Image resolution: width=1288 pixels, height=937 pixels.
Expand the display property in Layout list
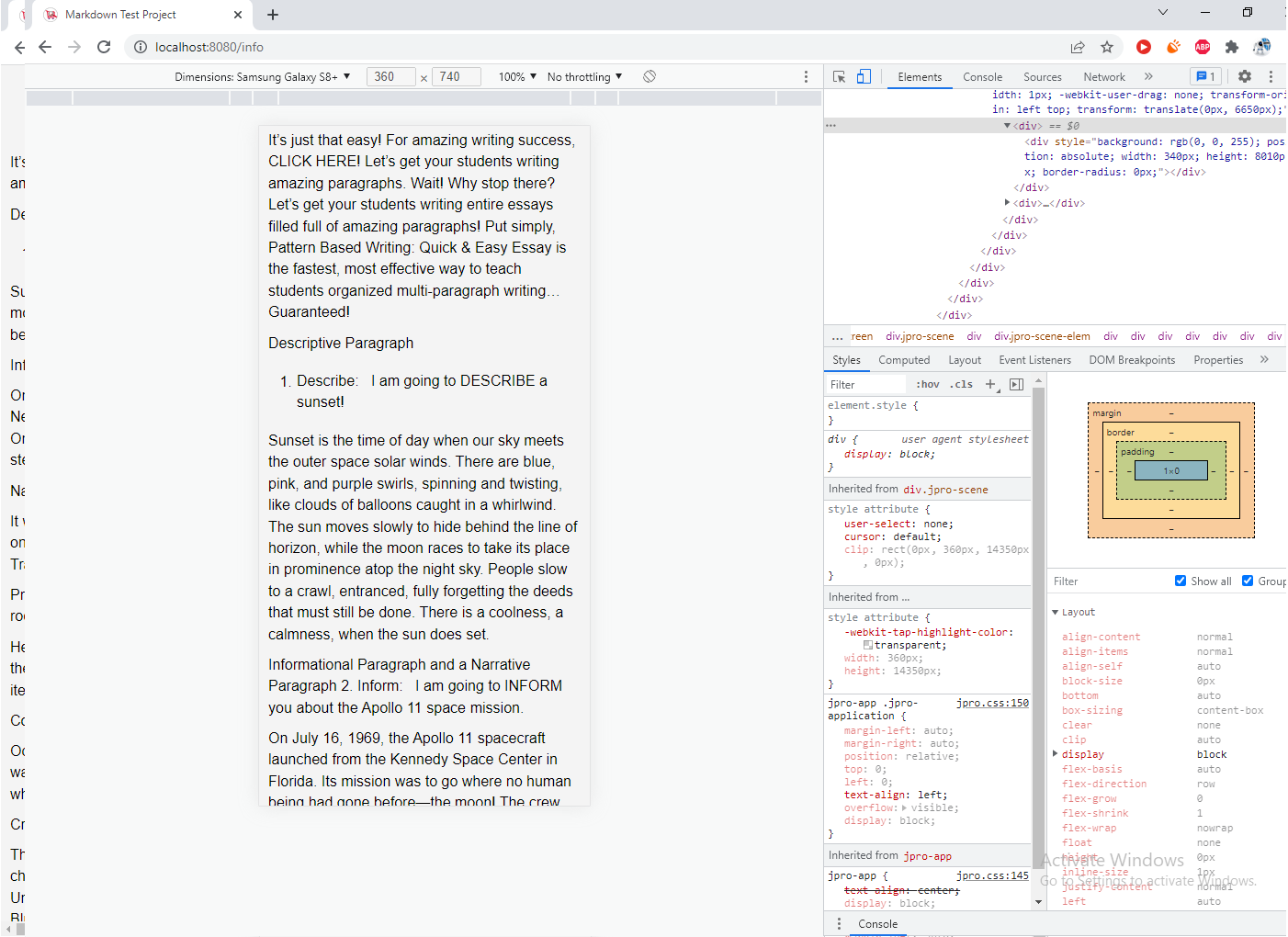pyautogui.click(x=1054, y=753)
